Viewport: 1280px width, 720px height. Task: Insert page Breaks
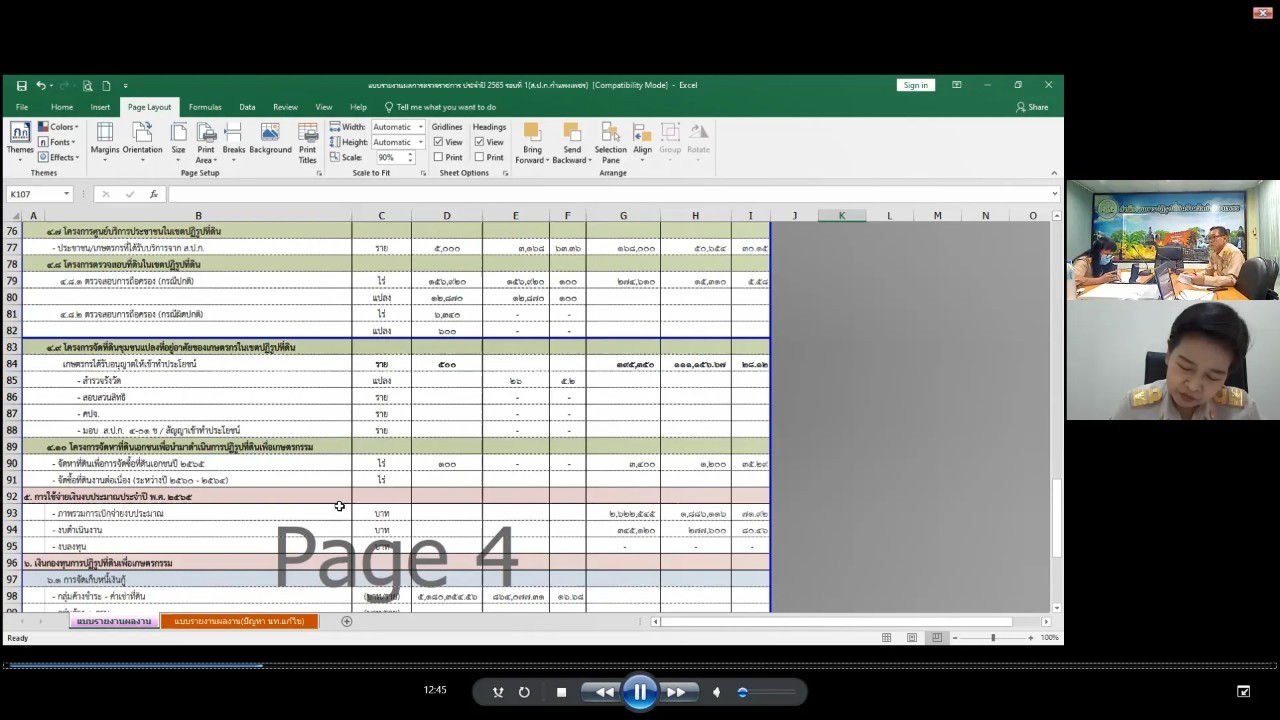pos(234,143)
